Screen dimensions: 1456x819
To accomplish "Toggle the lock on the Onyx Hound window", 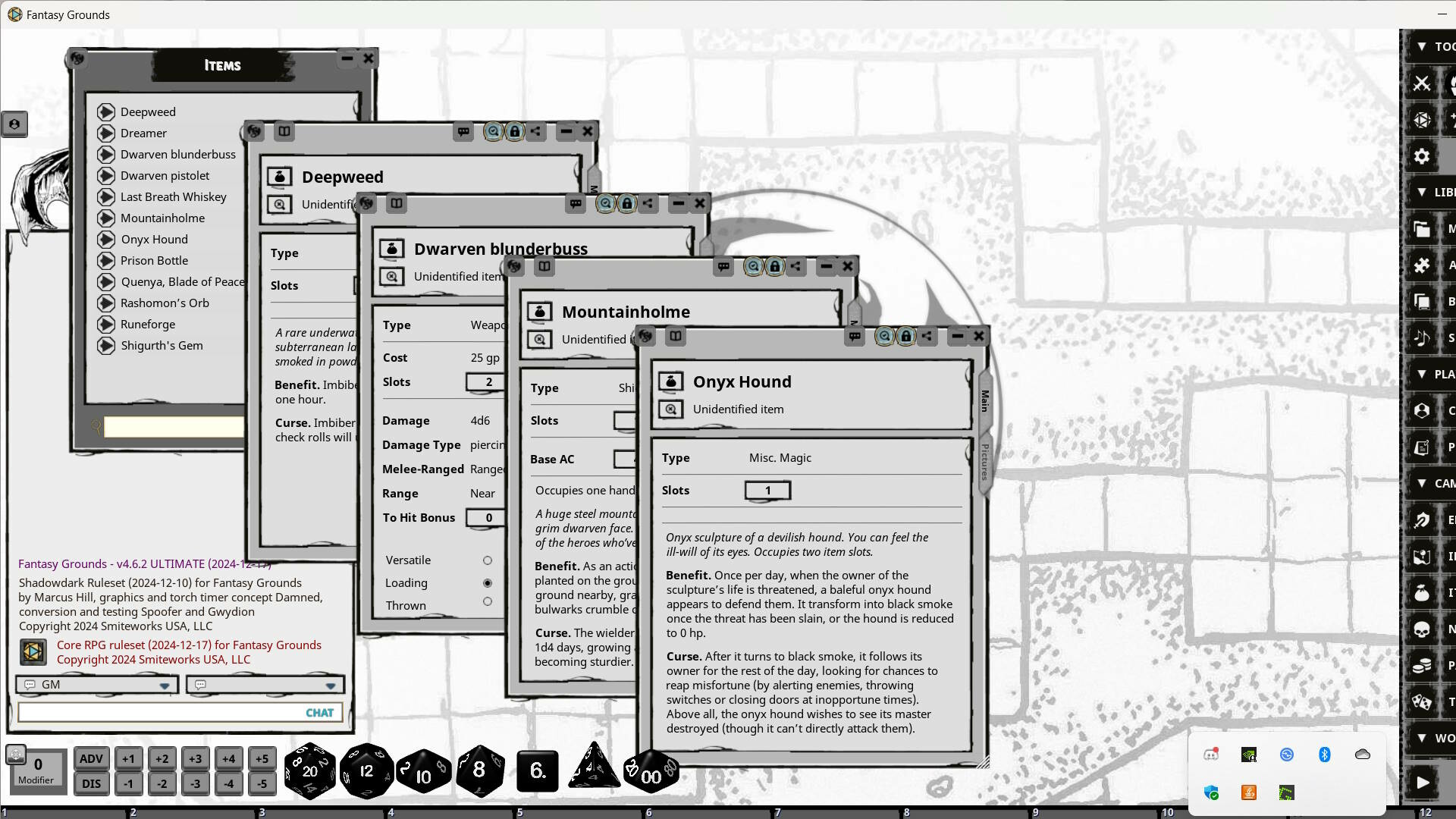I will coord(905,336).
